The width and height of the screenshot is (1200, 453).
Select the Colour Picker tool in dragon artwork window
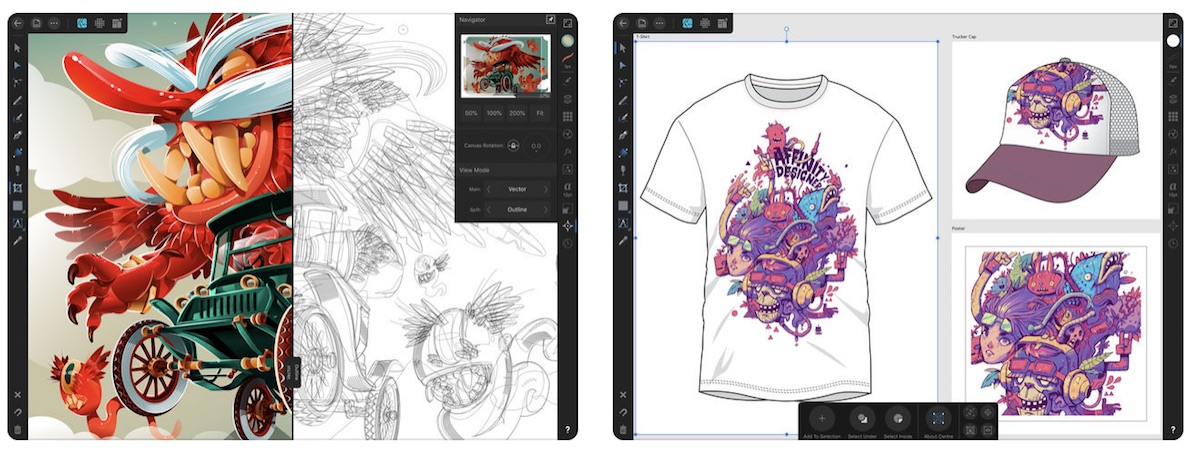(17, 240)
